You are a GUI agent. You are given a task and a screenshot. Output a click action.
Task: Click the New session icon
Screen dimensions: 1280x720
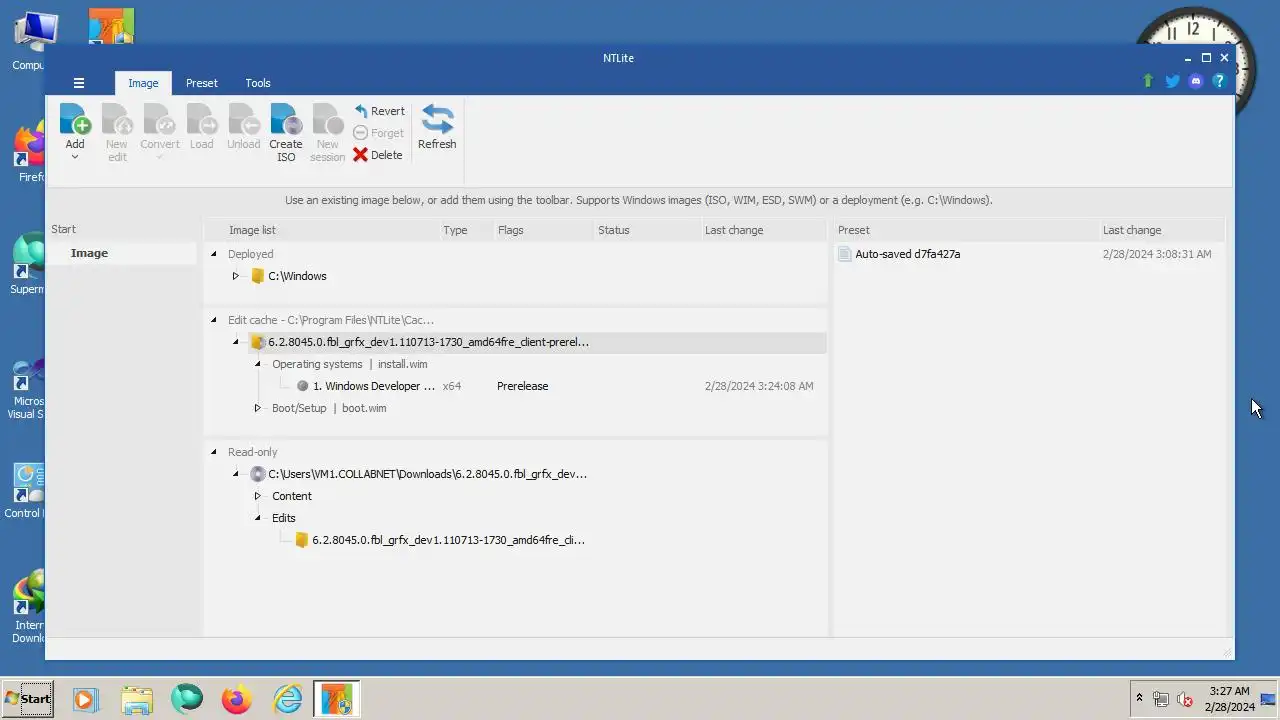(328, 120)
